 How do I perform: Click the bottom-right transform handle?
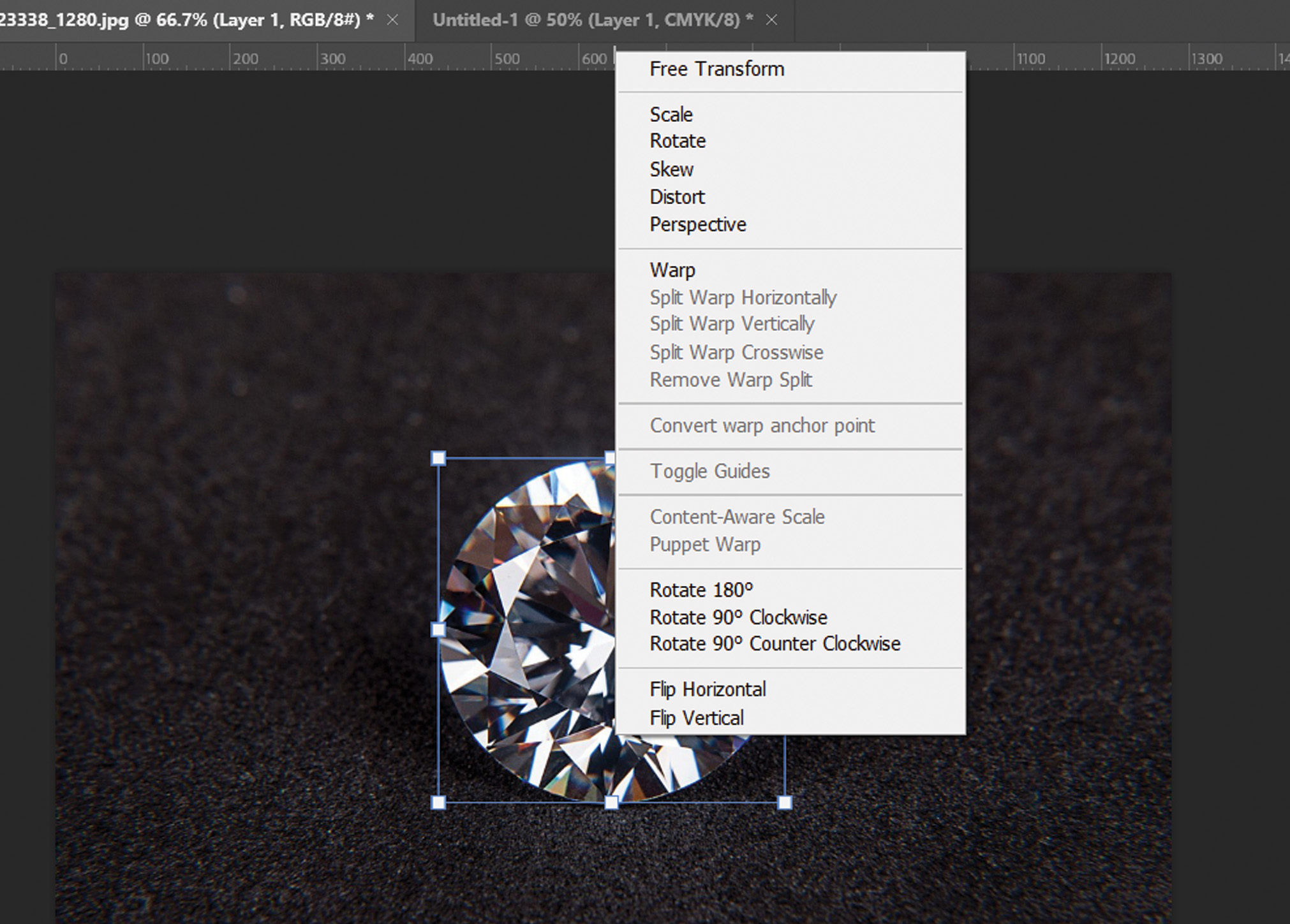click(785, 802)
